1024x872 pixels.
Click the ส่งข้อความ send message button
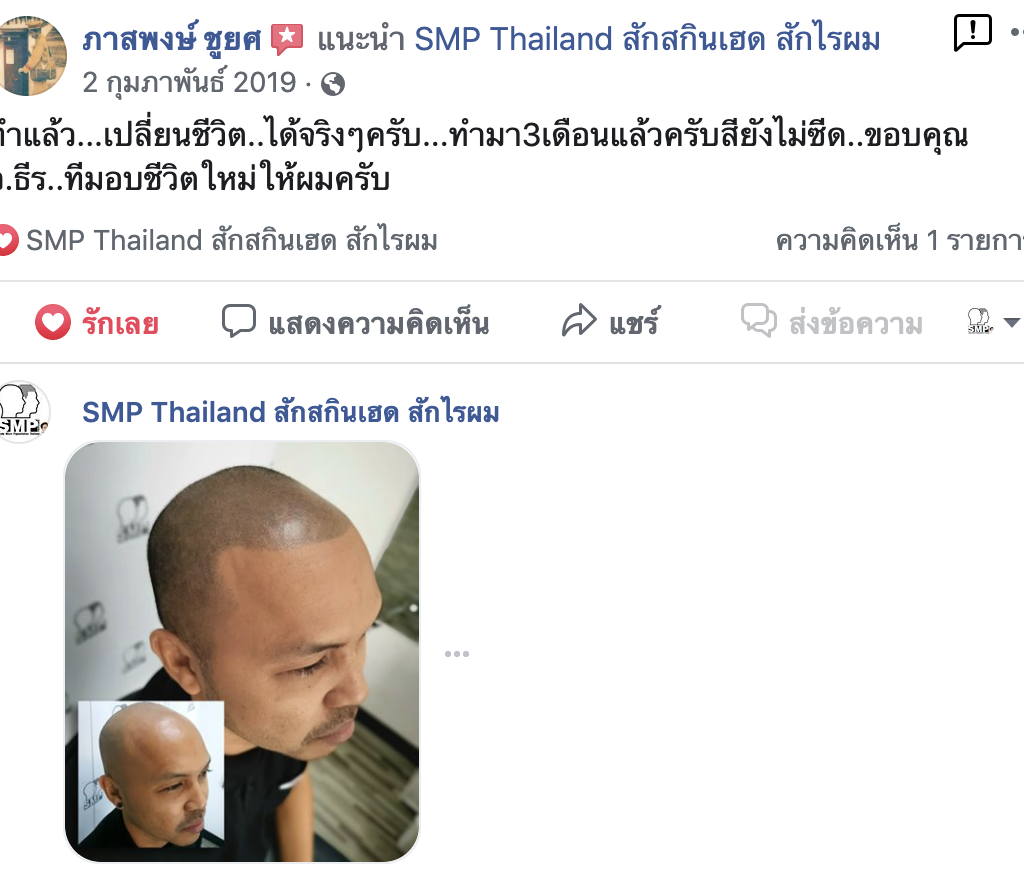[x=831, y=322]
